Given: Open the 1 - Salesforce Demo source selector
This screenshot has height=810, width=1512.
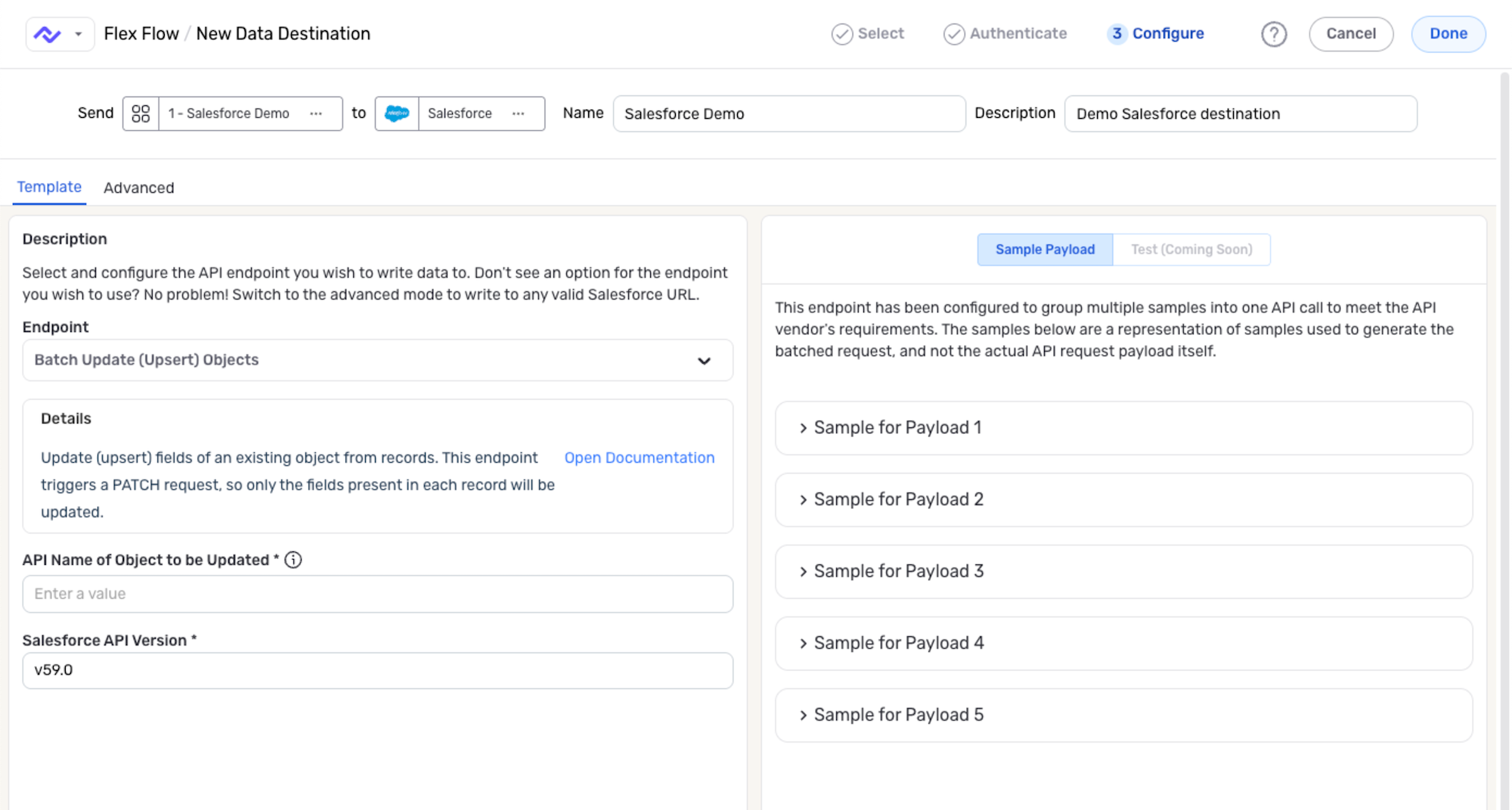Looking at the screenshot, I should [233, 113].
